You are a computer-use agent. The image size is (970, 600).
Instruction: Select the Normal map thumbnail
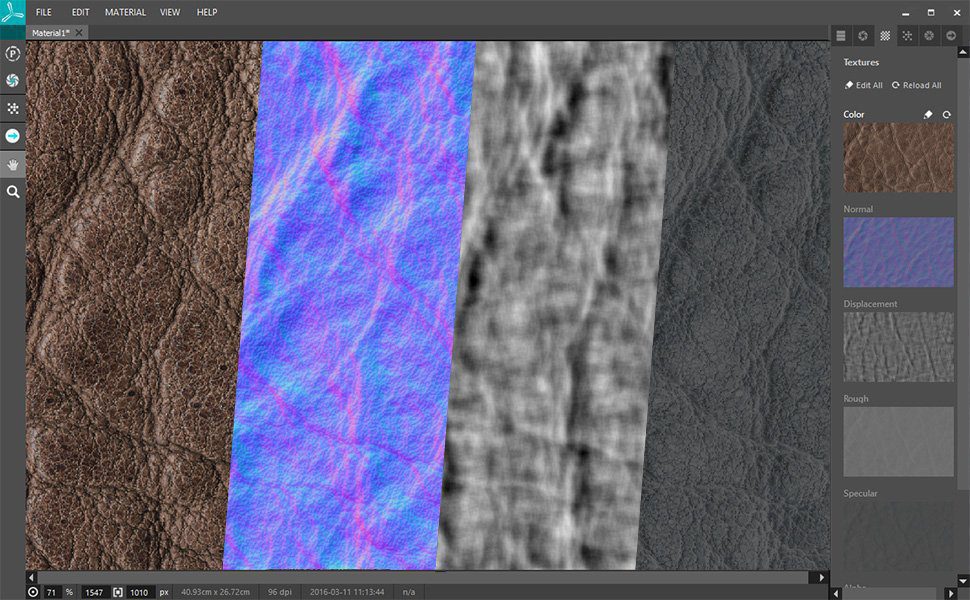(897, 252)
